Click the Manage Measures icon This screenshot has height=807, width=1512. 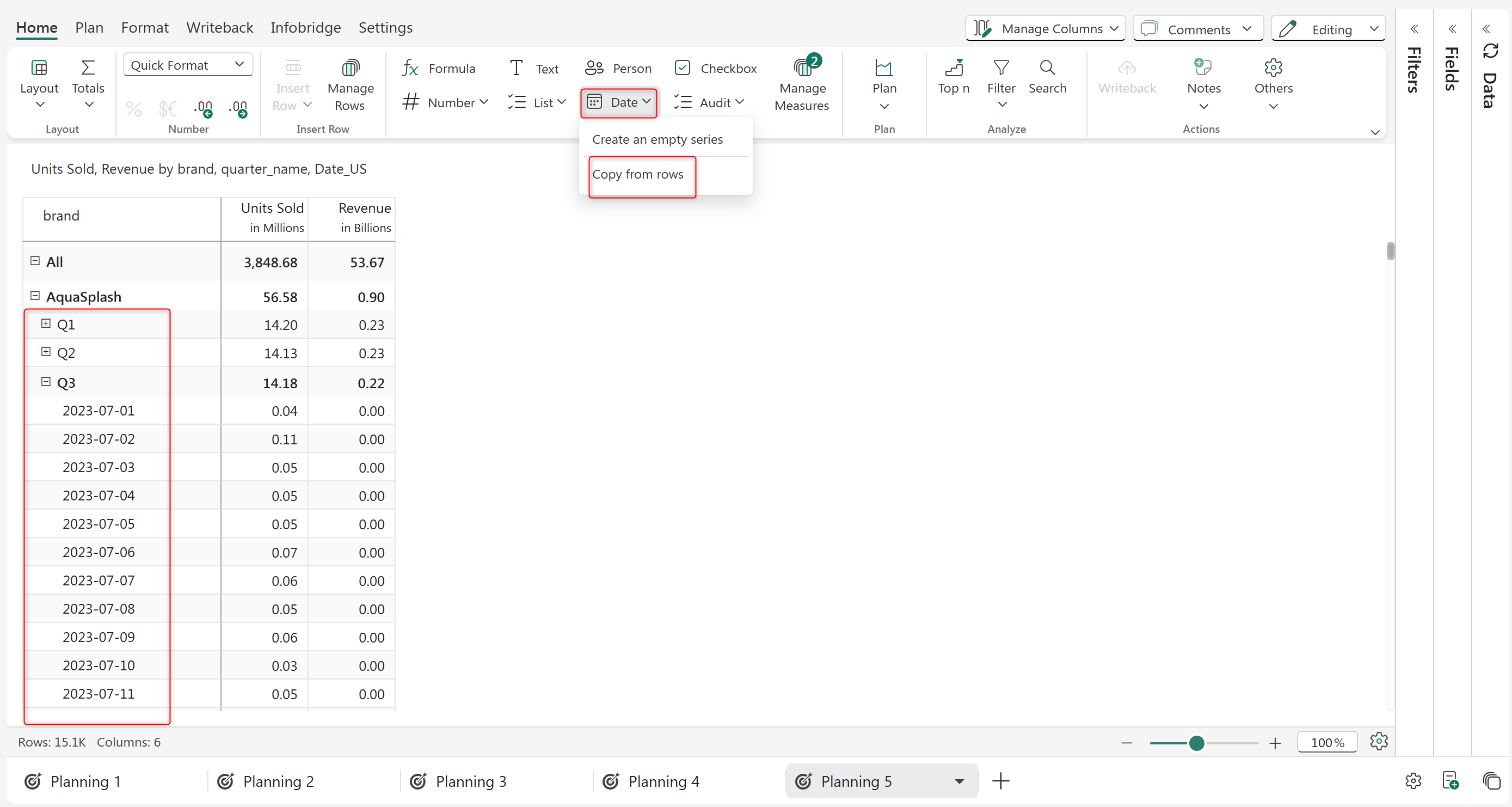(802, 68)
